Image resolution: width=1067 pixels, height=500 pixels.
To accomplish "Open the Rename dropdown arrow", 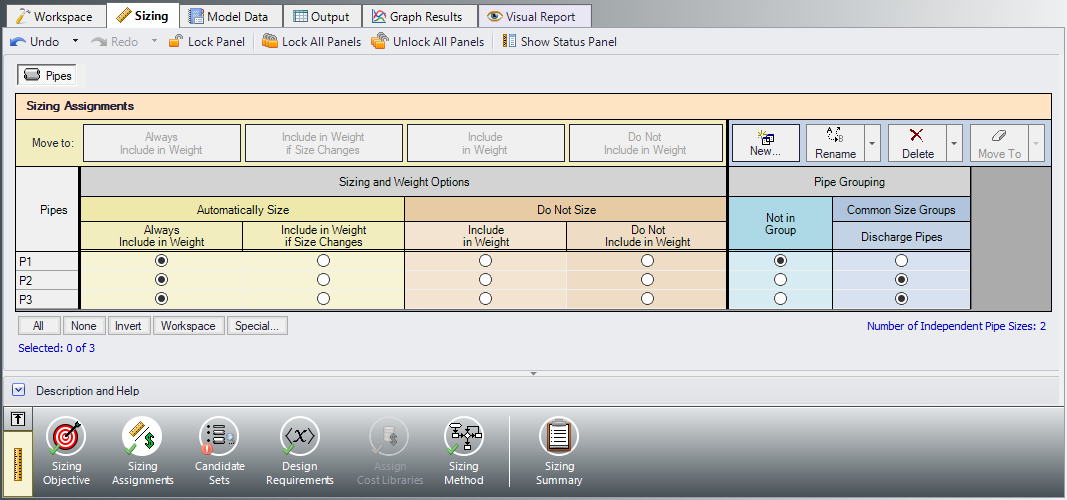I will click(x=873, y=143).
